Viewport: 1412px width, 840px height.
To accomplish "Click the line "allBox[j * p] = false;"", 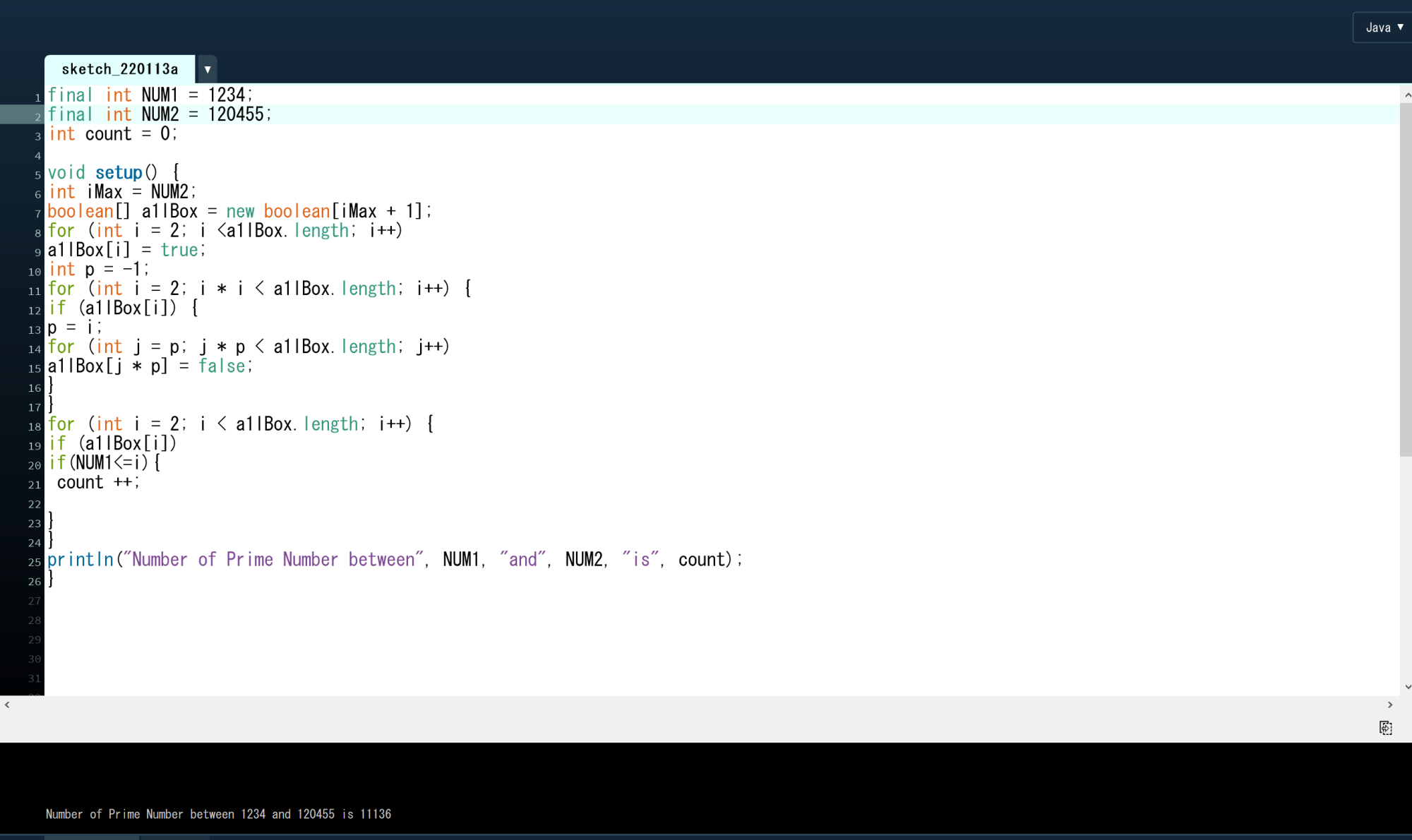I will point(150,366).
